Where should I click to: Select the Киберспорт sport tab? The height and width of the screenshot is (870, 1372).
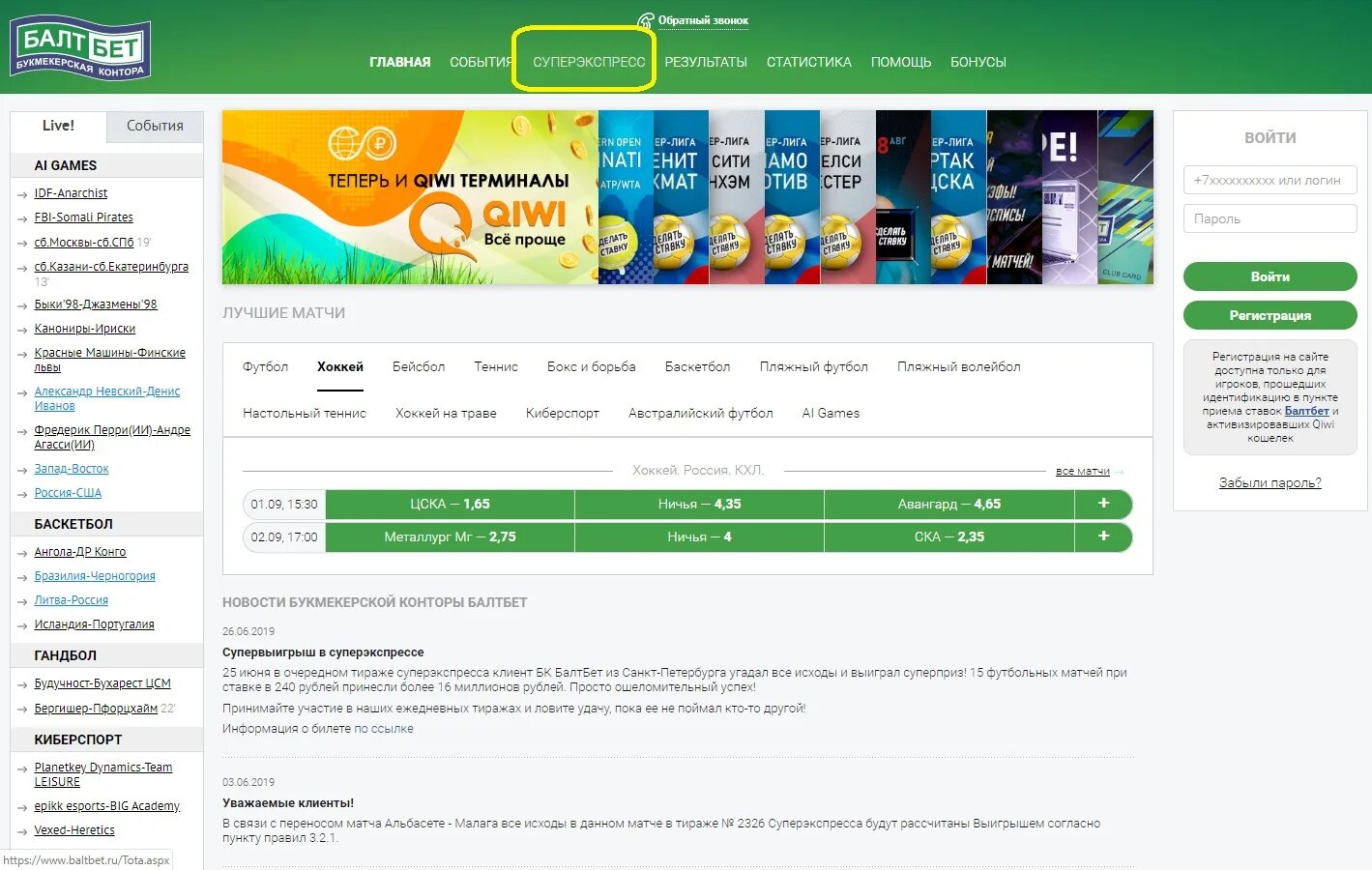(x=563, y=413)
